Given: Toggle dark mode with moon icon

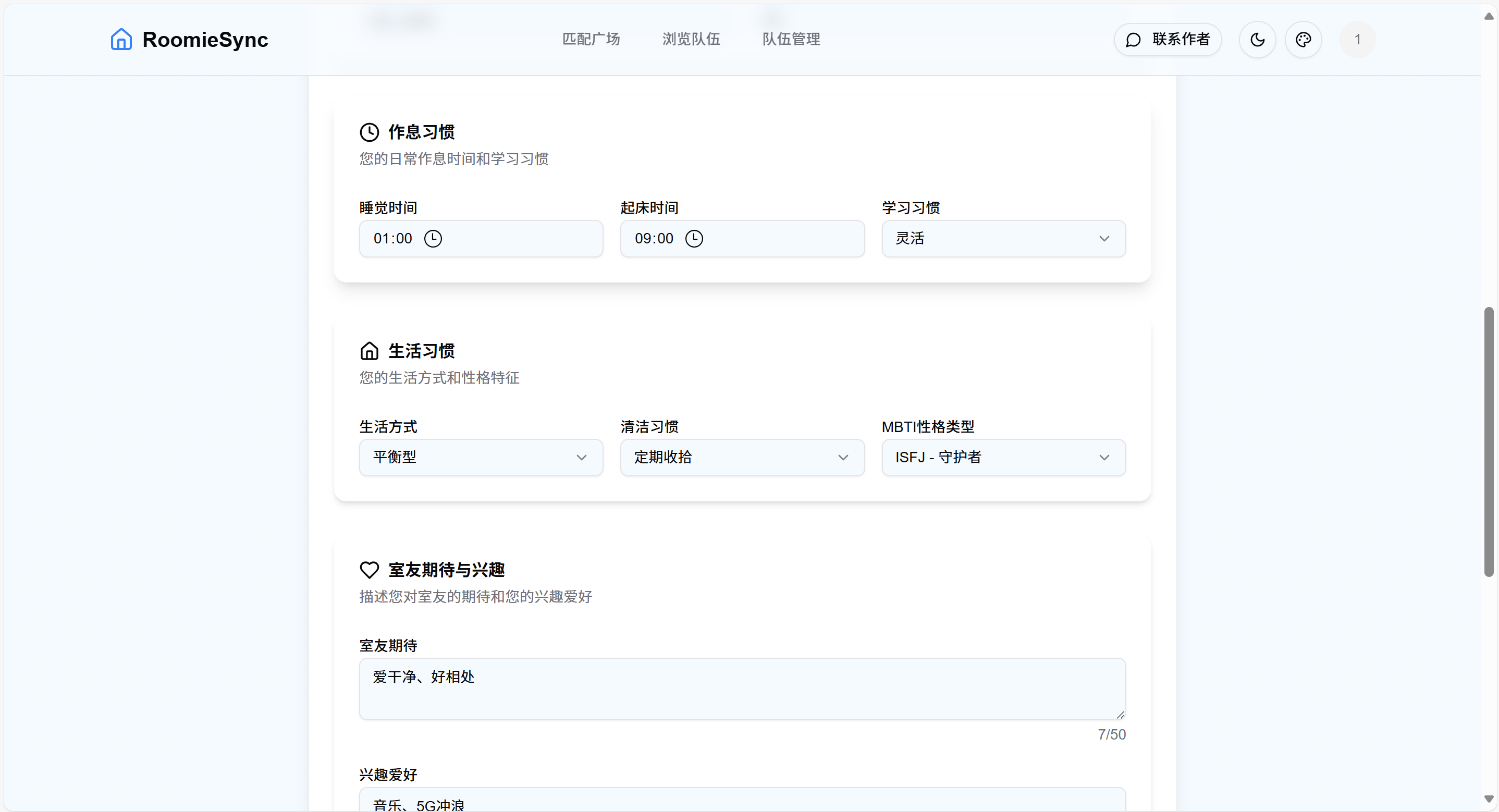Looking at the screenshot, I should pos(1257,40).
